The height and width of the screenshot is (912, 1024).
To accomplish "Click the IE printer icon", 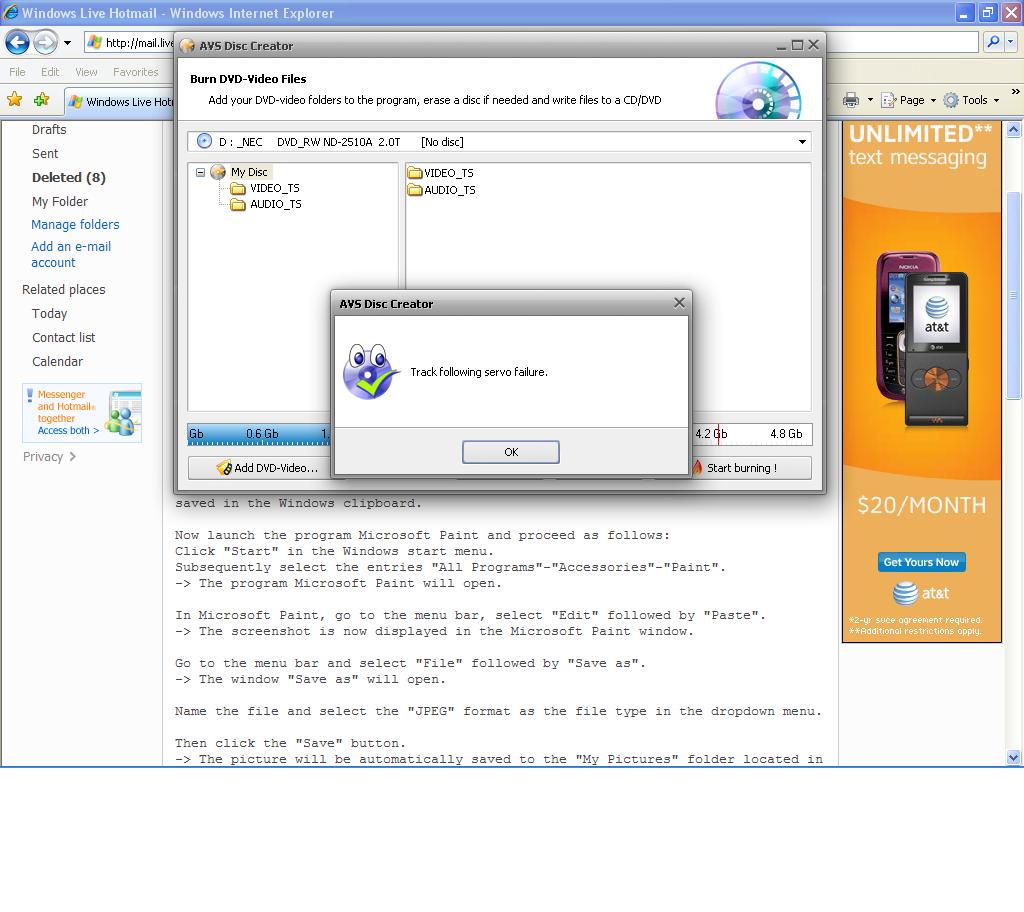I will 851,100.
